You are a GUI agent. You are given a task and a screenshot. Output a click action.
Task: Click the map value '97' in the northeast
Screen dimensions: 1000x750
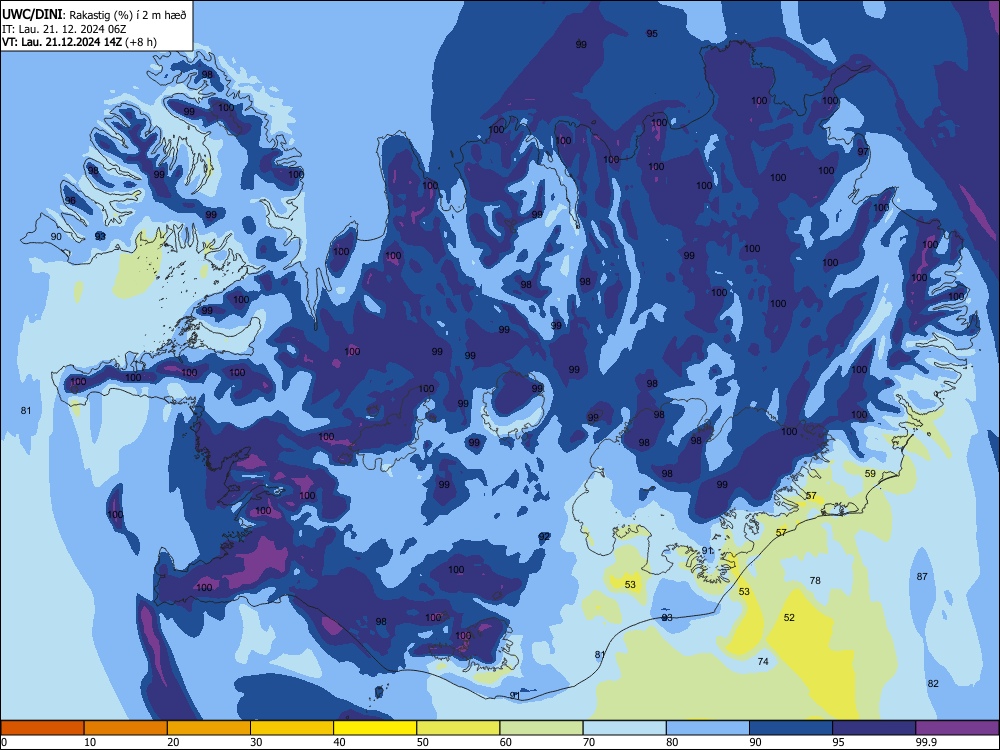864,151
